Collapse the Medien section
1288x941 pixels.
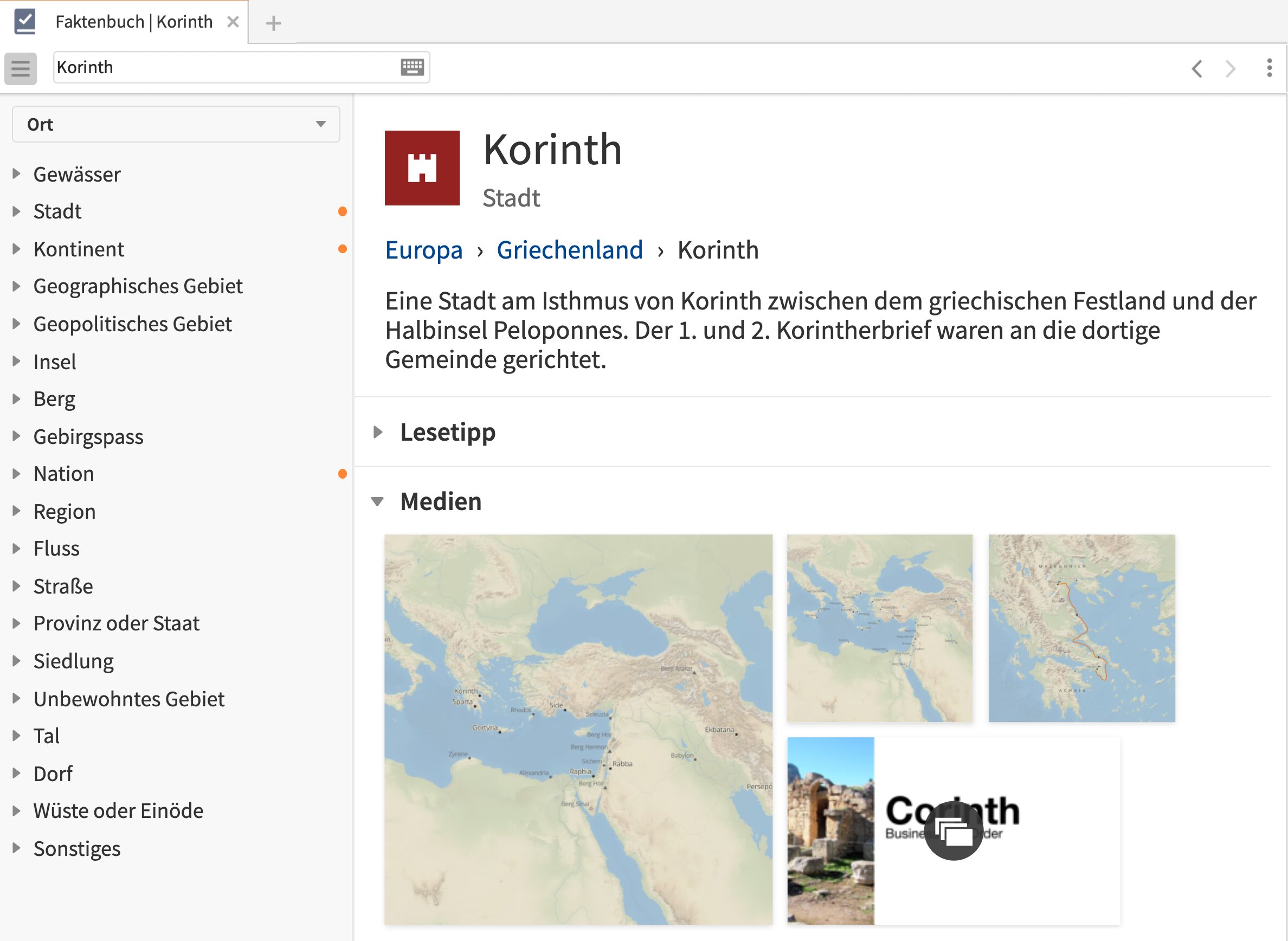pos(378,502)
